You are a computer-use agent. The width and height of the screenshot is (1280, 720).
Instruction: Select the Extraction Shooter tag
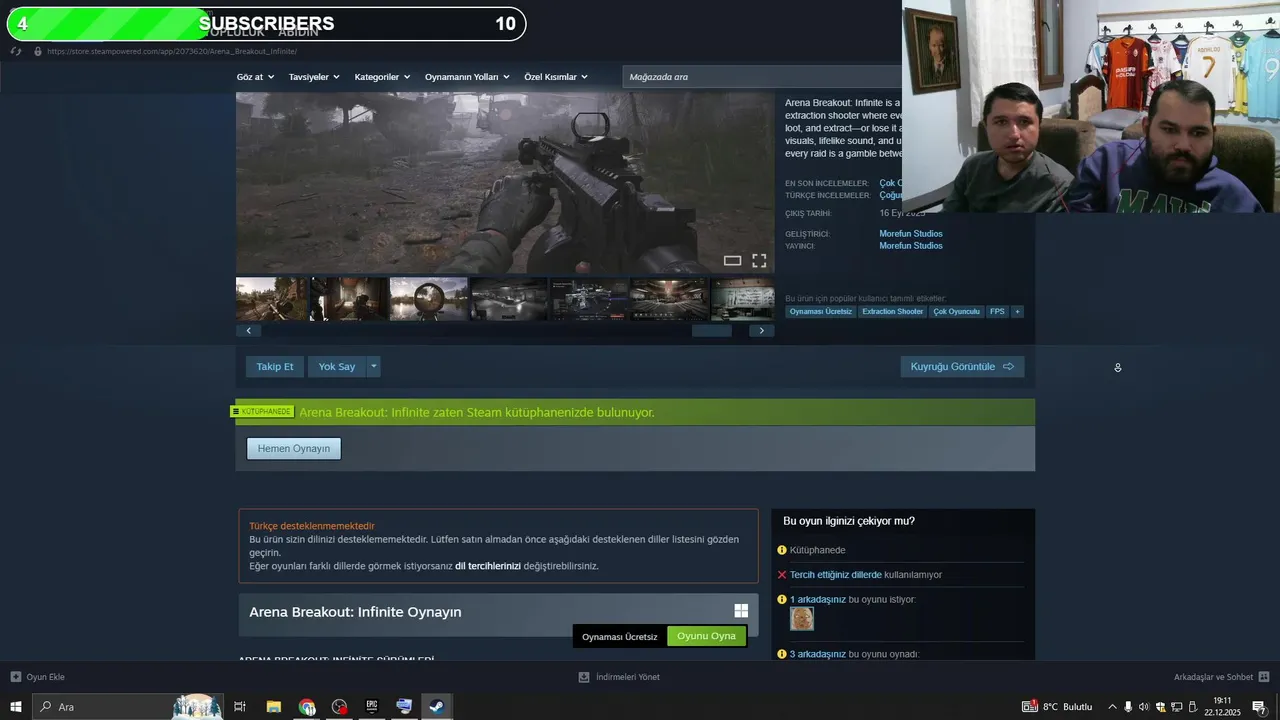pos(893,312)
